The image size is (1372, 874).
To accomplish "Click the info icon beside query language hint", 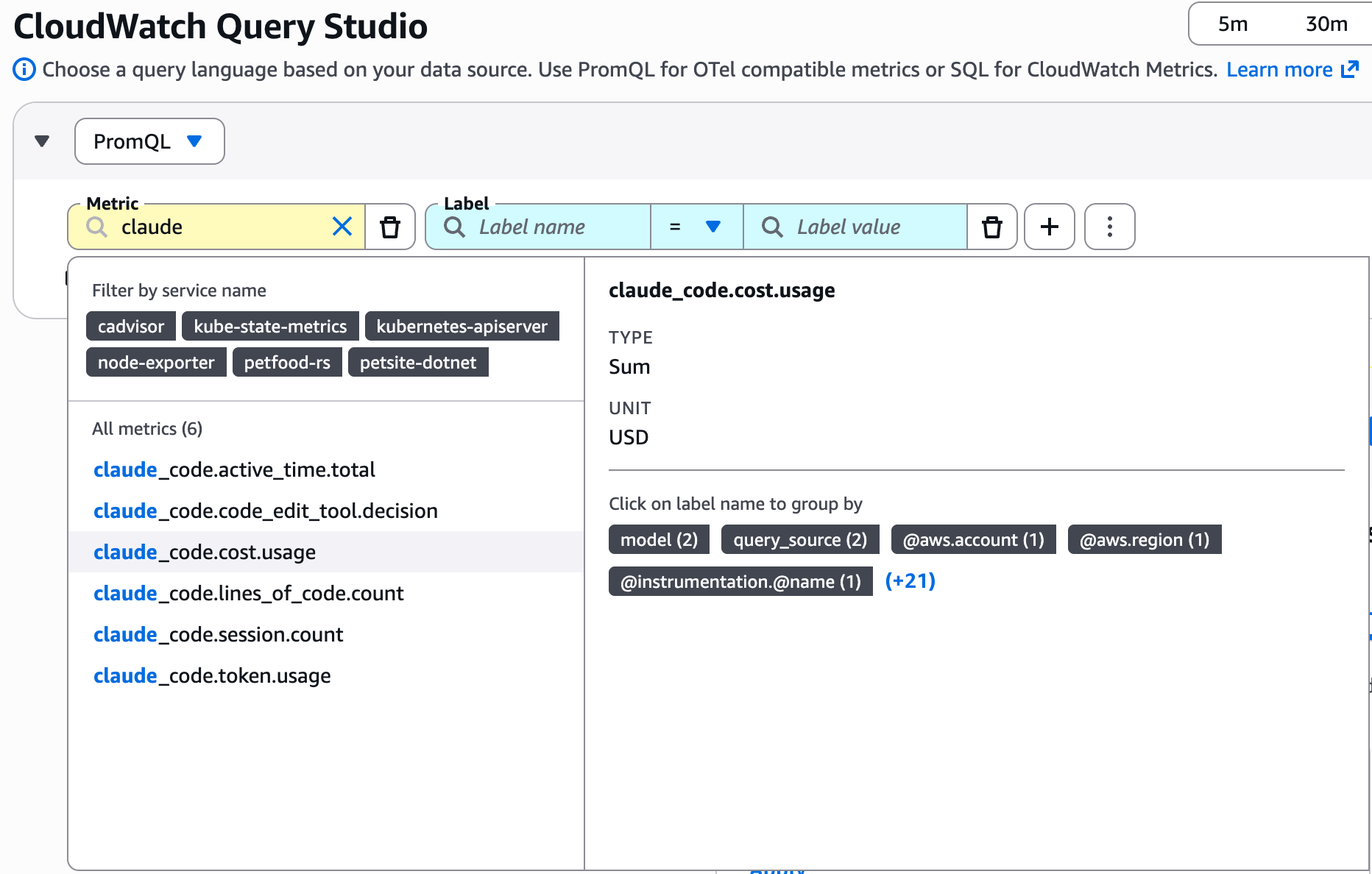I will click(24, 70).
